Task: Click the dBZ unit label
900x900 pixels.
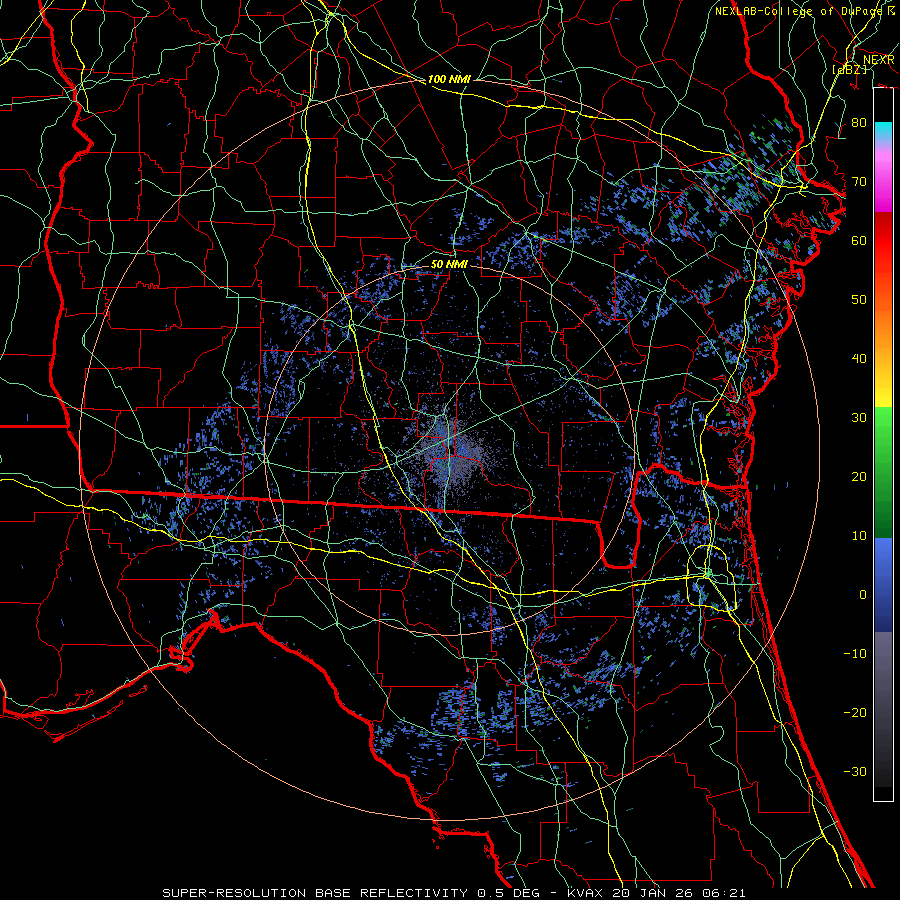Action: pos(849,69)
